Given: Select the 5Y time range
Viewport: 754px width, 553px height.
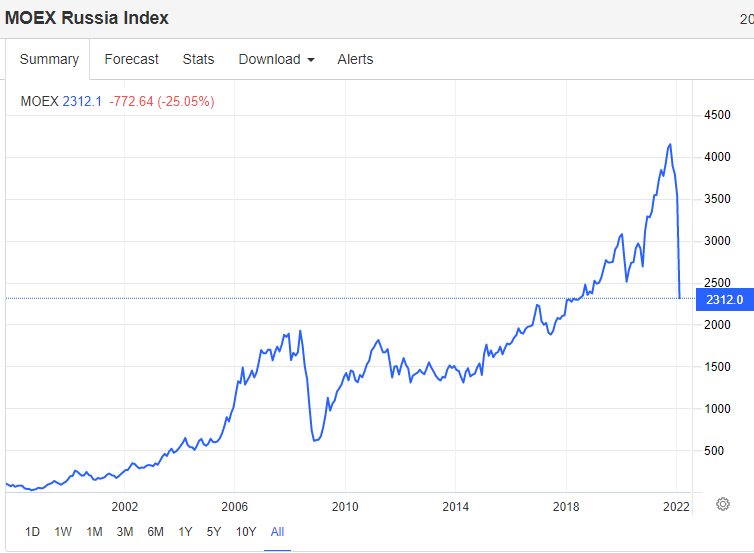Looking at the screenshot, I should [x=214, y=532].
